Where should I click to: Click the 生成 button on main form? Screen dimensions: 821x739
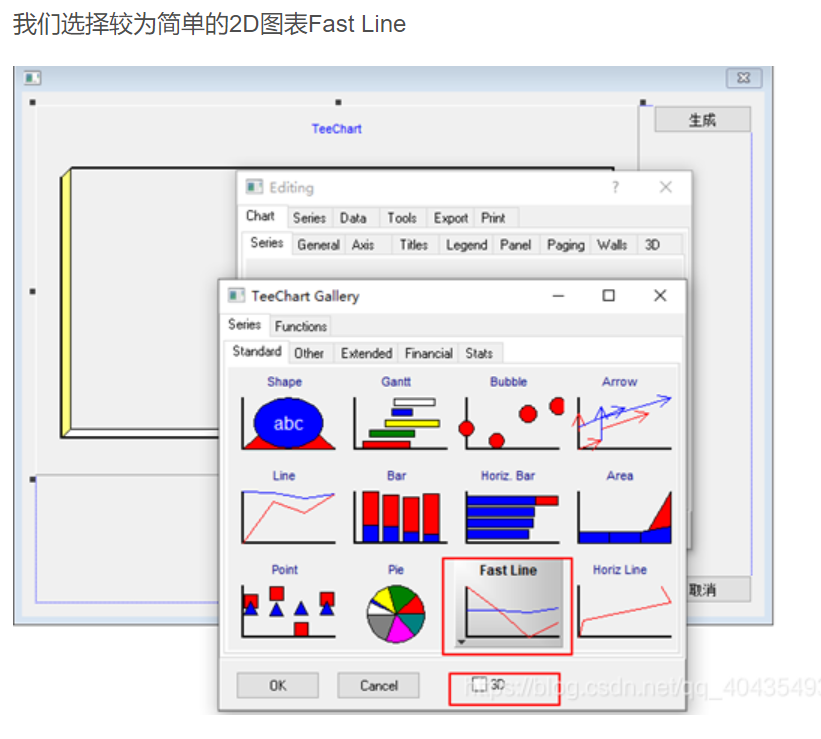point(702,120)
